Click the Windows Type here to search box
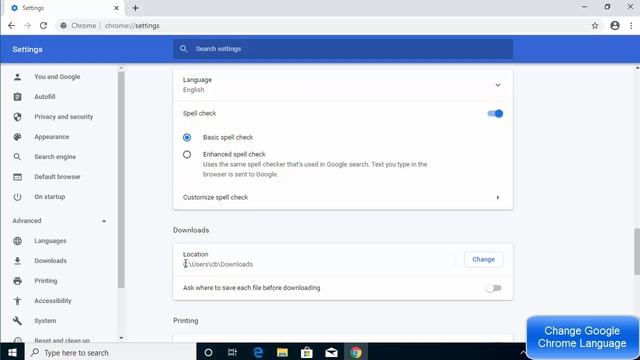This screenshot has width=640, height=360. (111, 353)
